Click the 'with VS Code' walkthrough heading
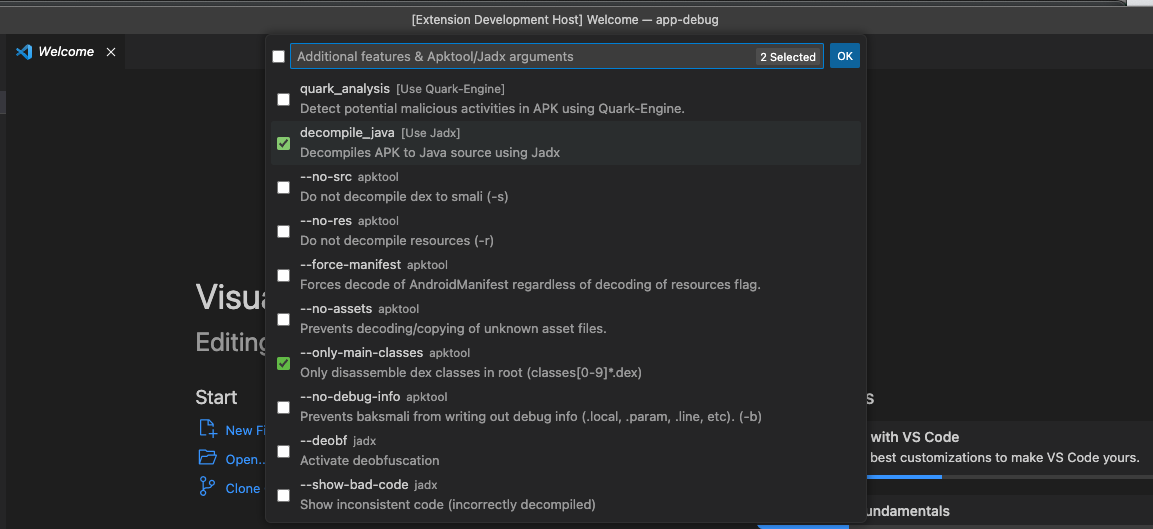 (914, 437)
